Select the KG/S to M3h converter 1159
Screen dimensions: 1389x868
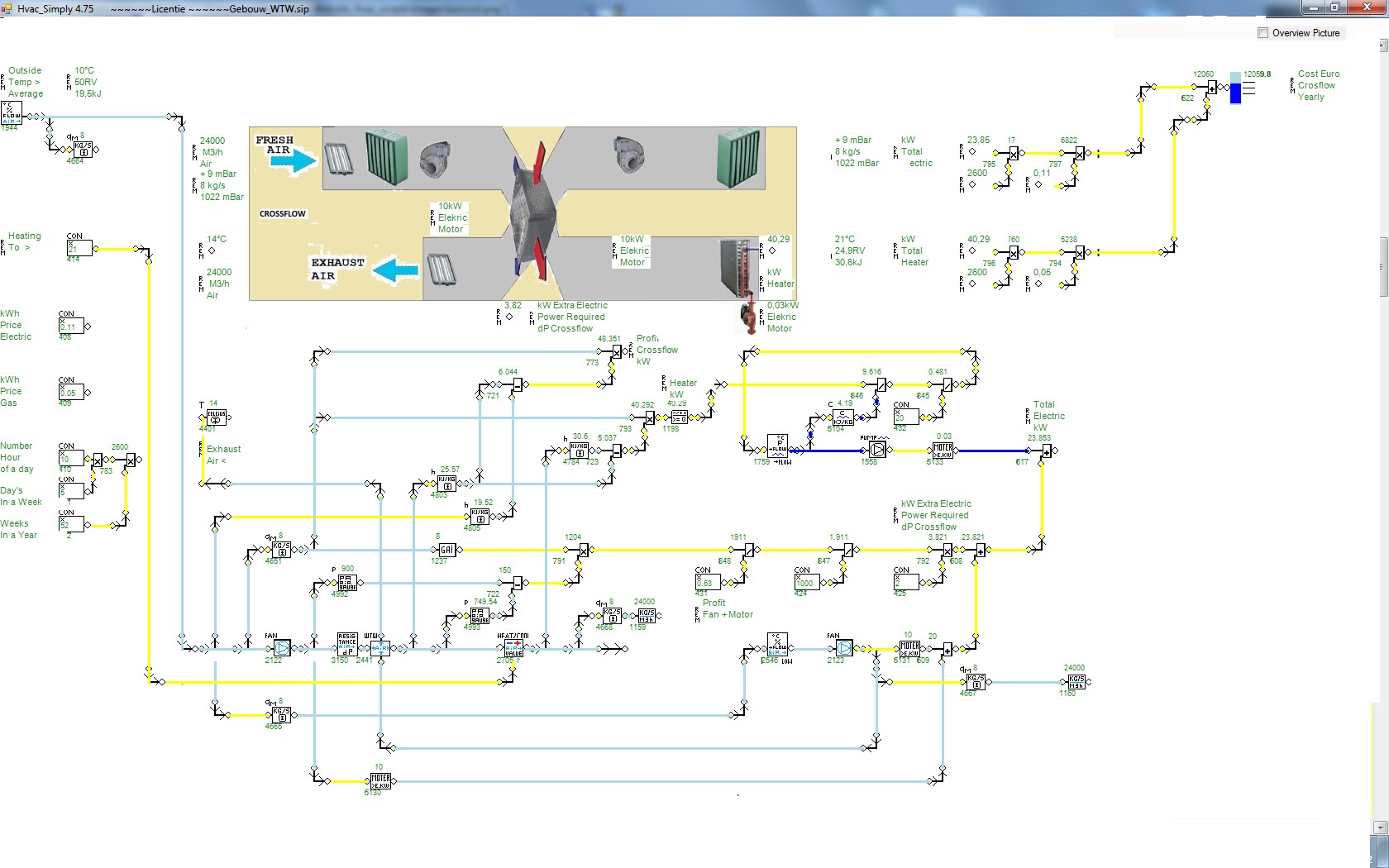tap(647, 616)
